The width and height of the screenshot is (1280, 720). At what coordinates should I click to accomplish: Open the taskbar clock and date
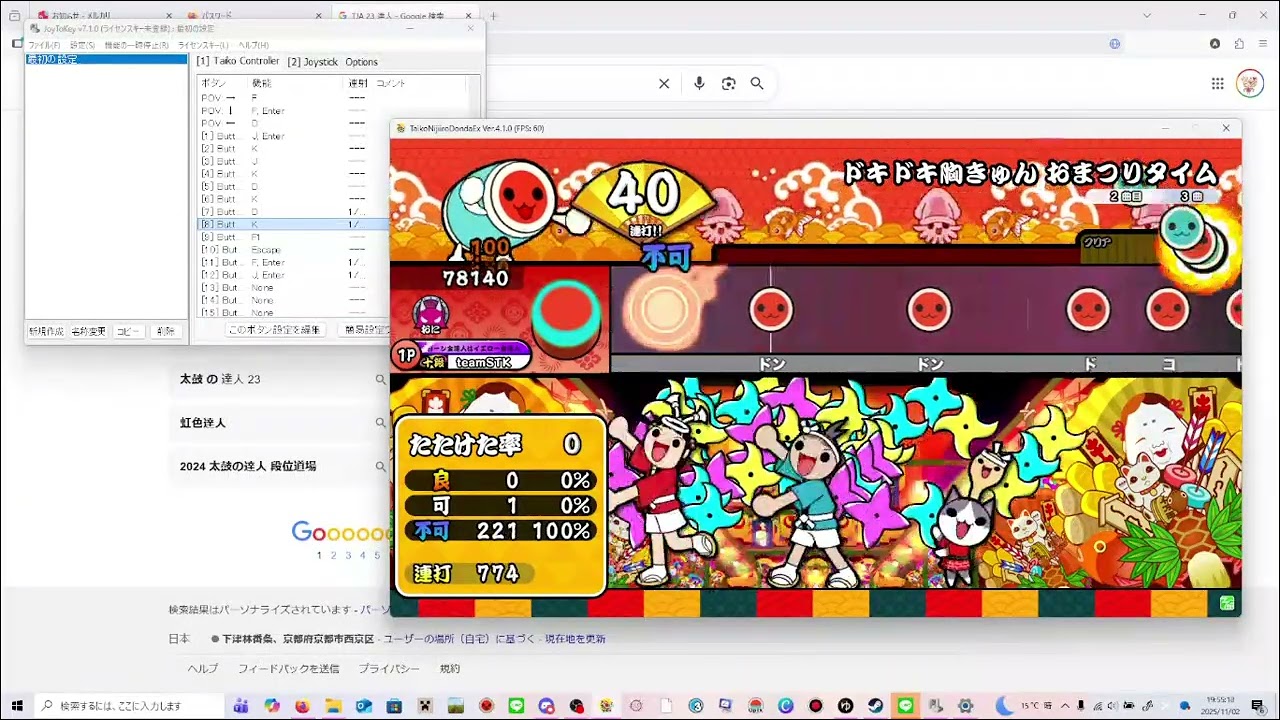[x=1220, y=706]
